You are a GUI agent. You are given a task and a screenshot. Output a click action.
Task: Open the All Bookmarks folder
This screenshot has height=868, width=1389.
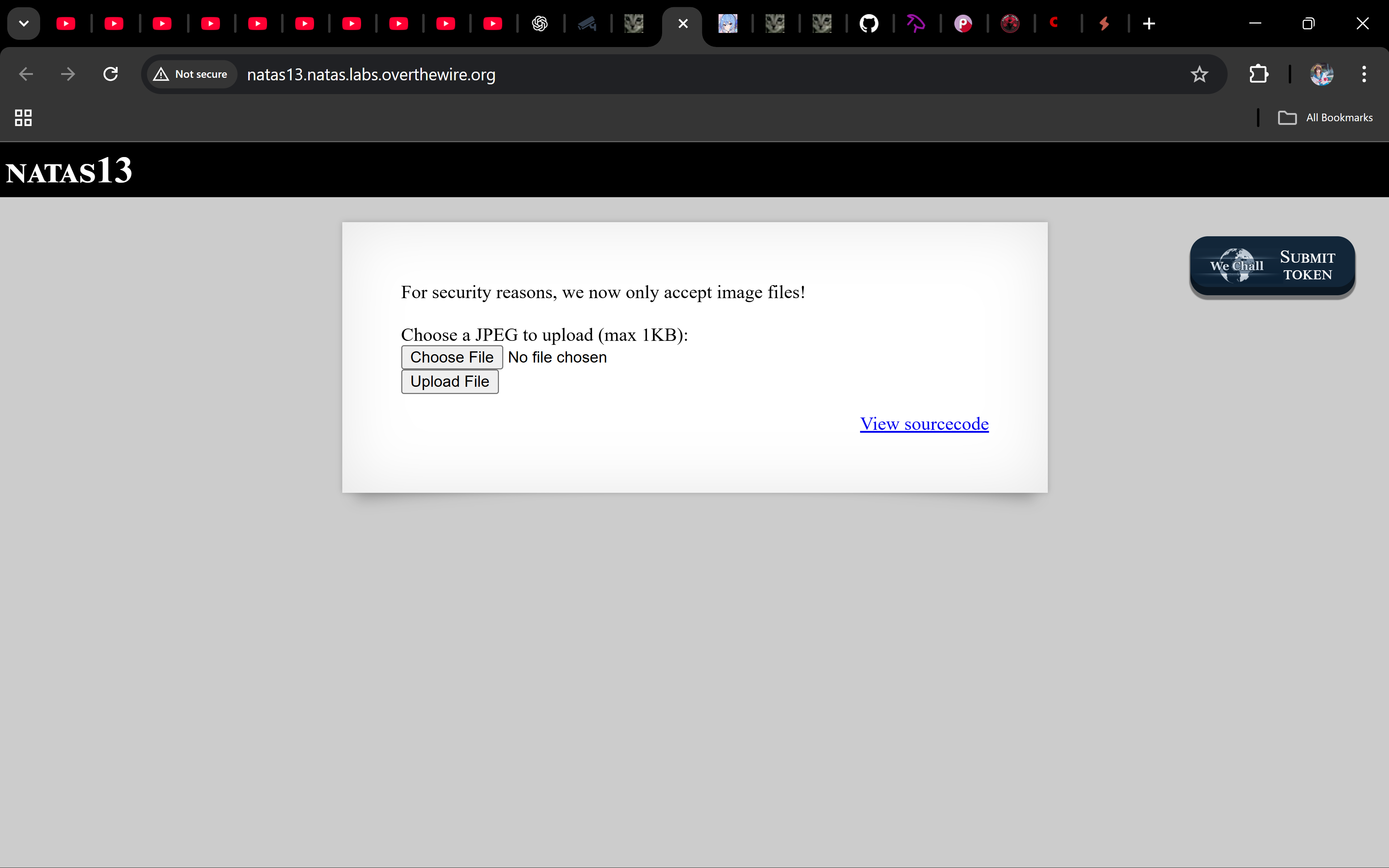tap(1325, 118)
